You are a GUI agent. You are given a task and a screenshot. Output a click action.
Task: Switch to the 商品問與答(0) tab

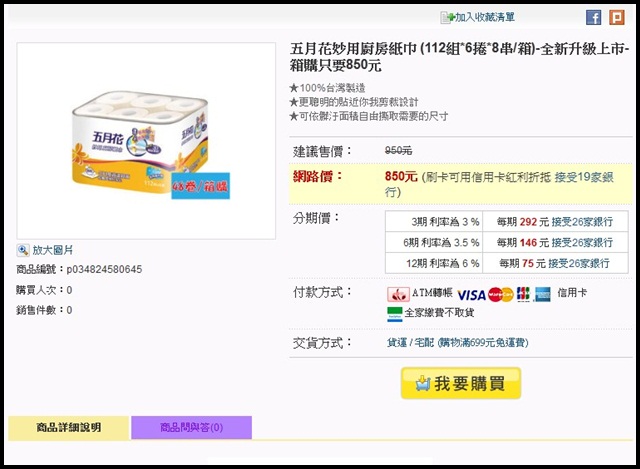(191, 427)
